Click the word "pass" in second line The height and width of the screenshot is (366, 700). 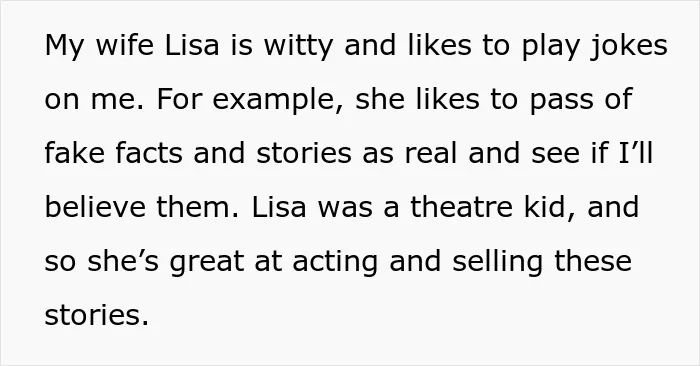pos(562,101)
